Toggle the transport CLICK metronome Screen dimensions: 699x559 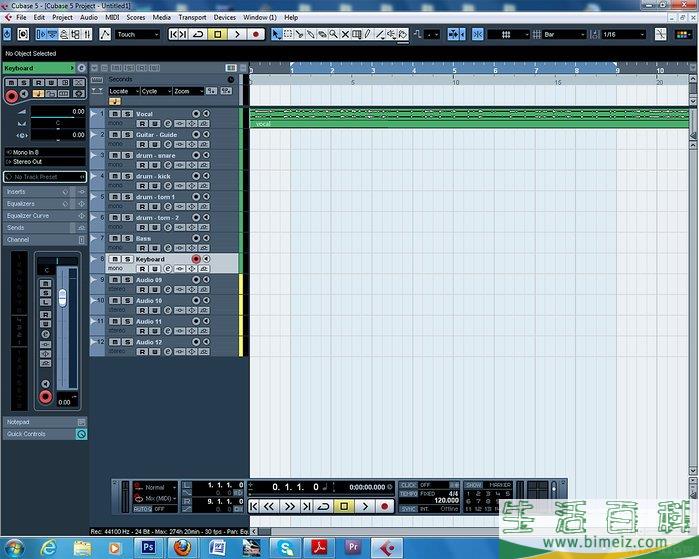[408, 485]
